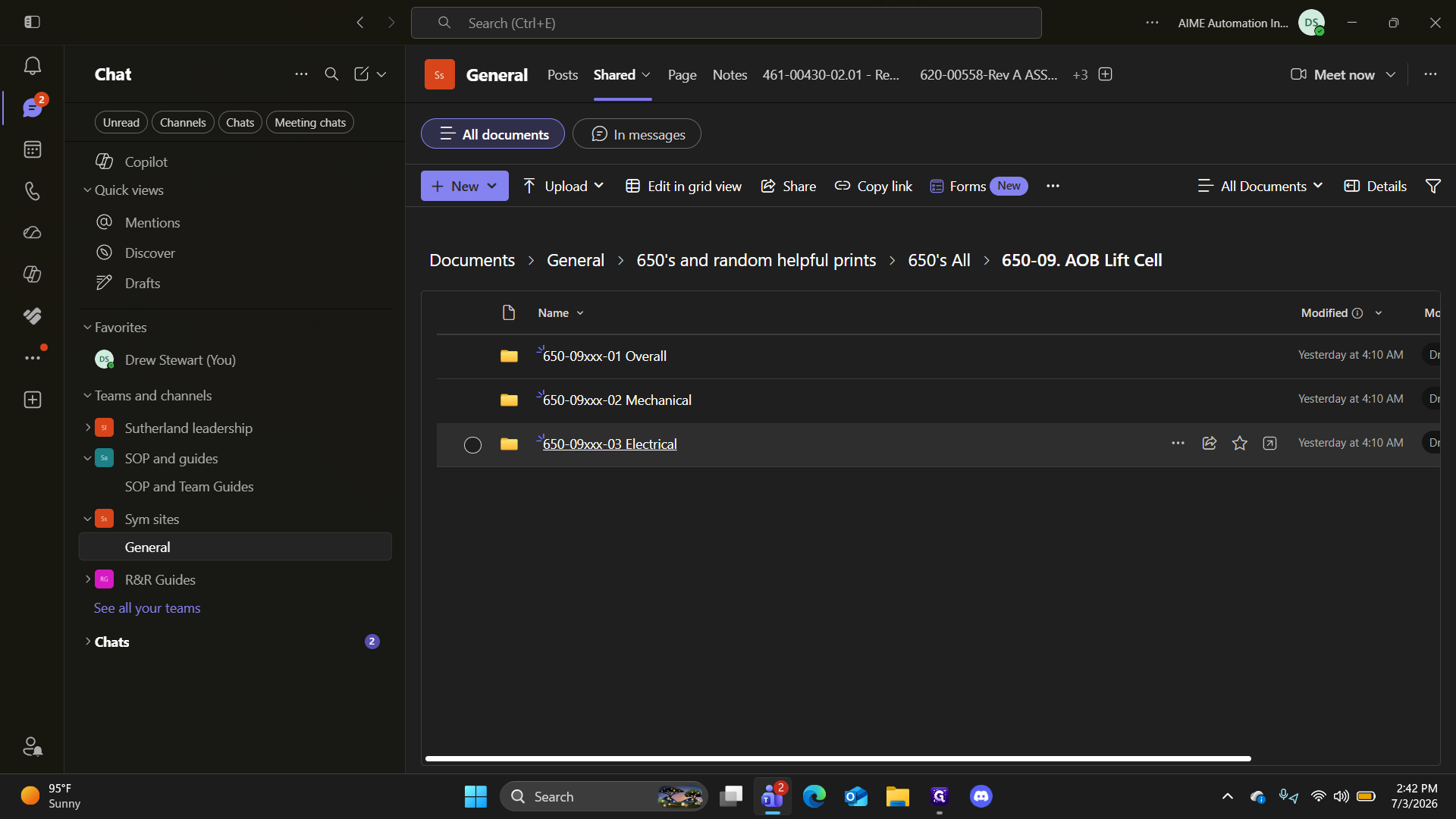Open the Activity bell icon

[32, 66]
